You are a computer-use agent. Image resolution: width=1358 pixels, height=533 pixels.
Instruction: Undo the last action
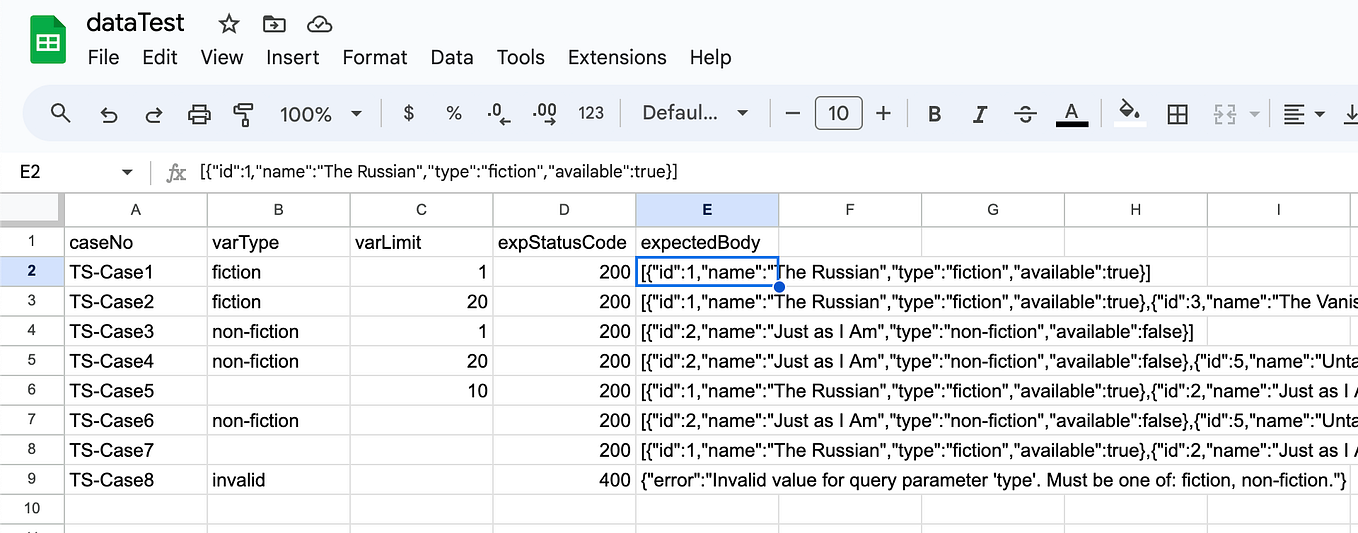pos(109,114)
